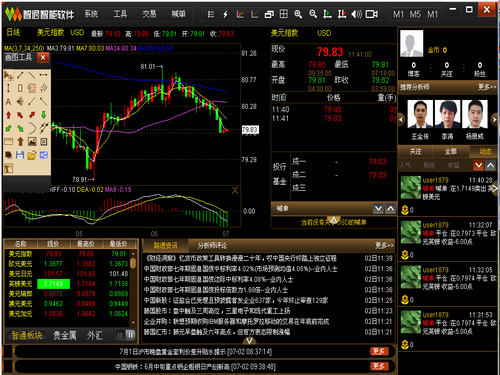Switch to the 外汇 tab
Image resolution: width=500 pixels, height=375 pixels.
[x=95, y=335]
